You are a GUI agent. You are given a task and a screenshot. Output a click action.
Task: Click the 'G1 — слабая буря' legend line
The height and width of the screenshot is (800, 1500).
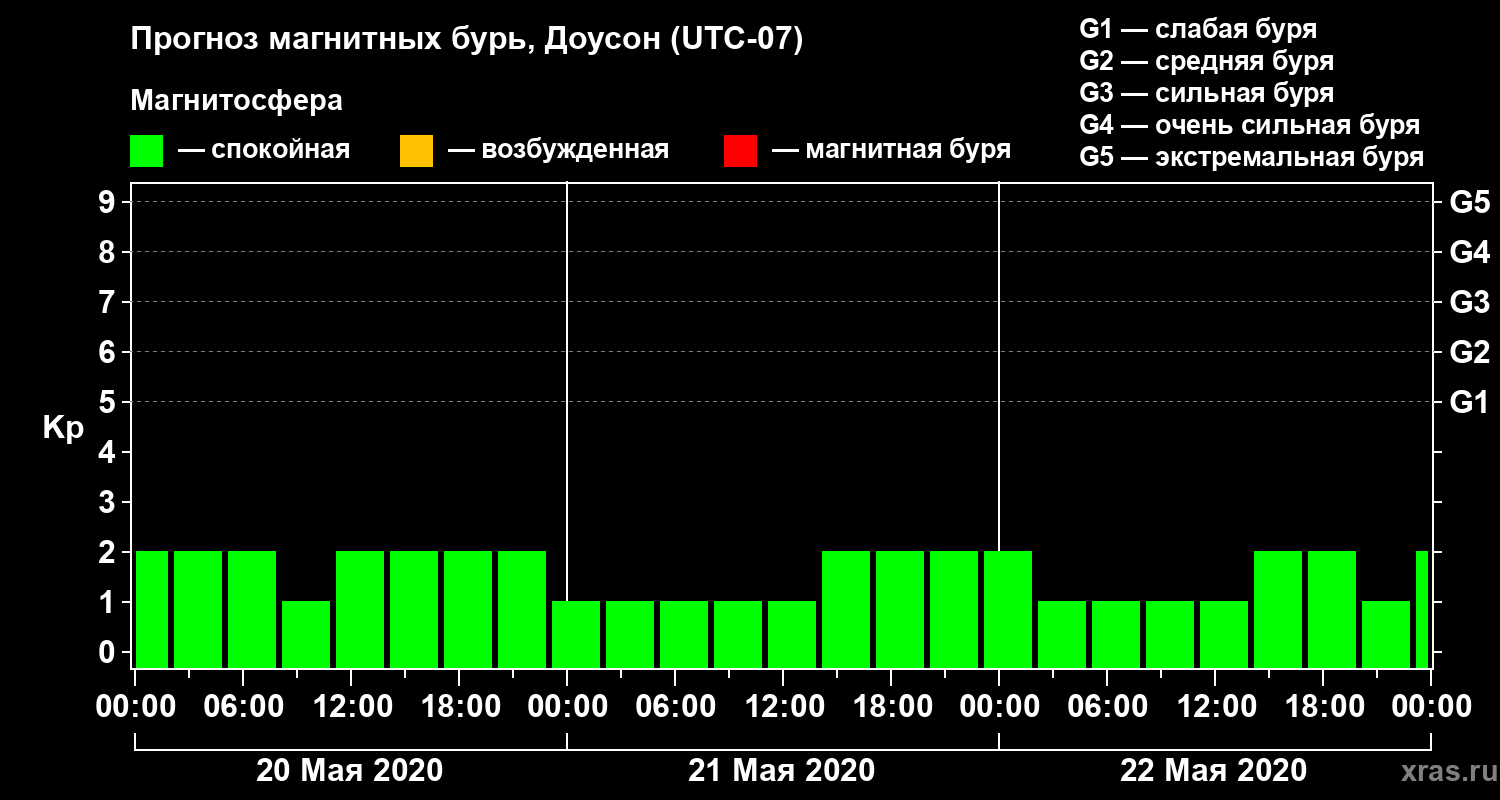pos(1198,29)
